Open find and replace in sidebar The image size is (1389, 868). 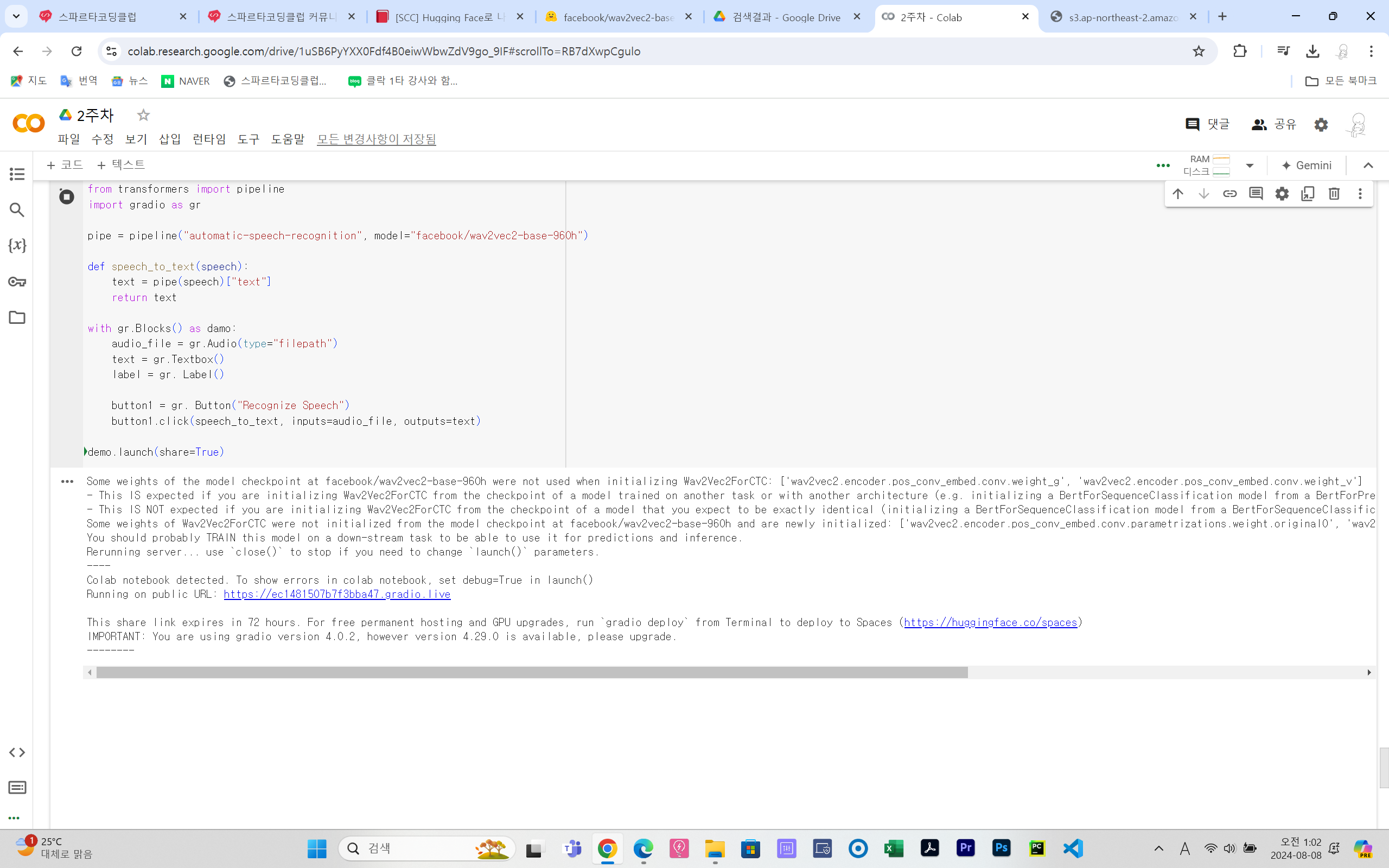coord(17,210)
